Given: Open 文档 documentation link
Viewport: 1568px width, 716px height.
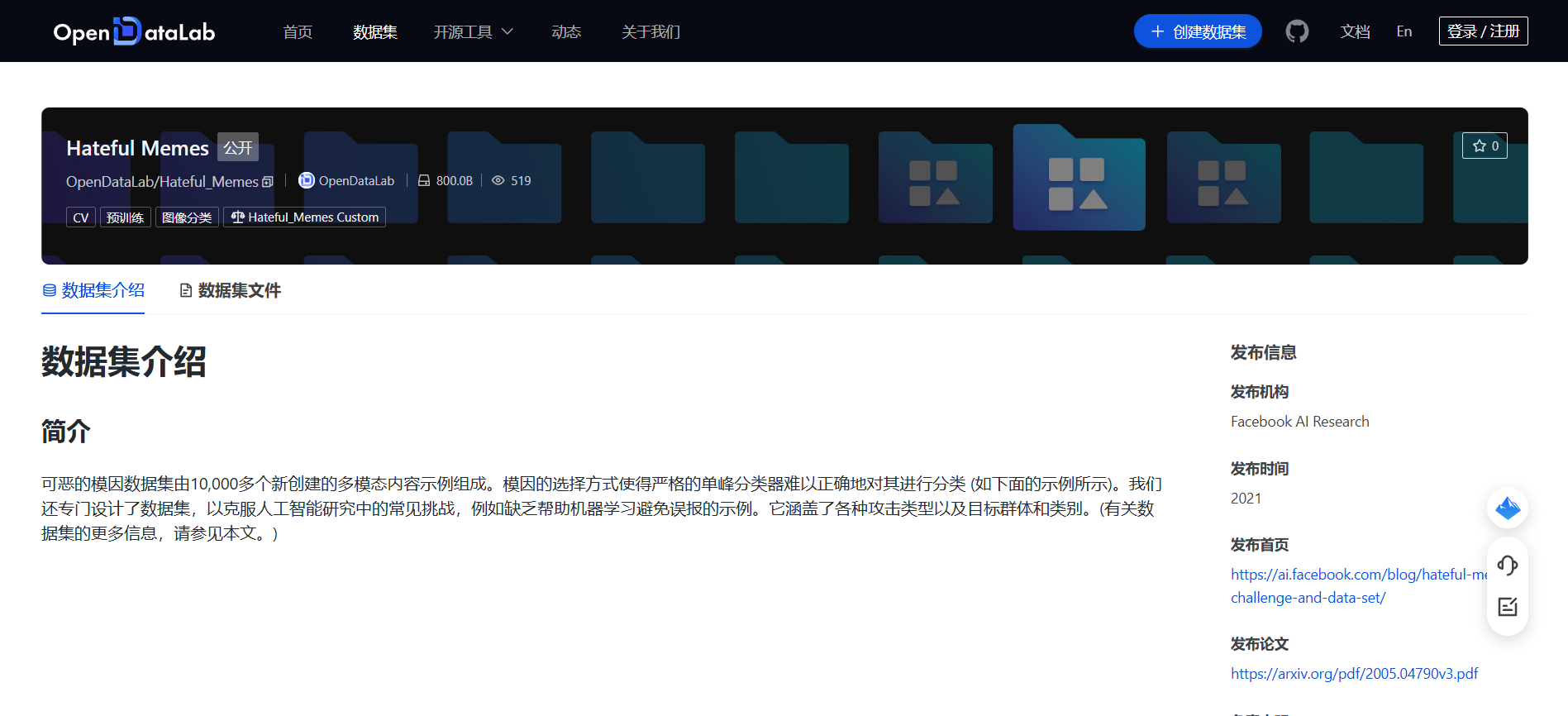Looking at the screenshot, I should coord(1356,31).
